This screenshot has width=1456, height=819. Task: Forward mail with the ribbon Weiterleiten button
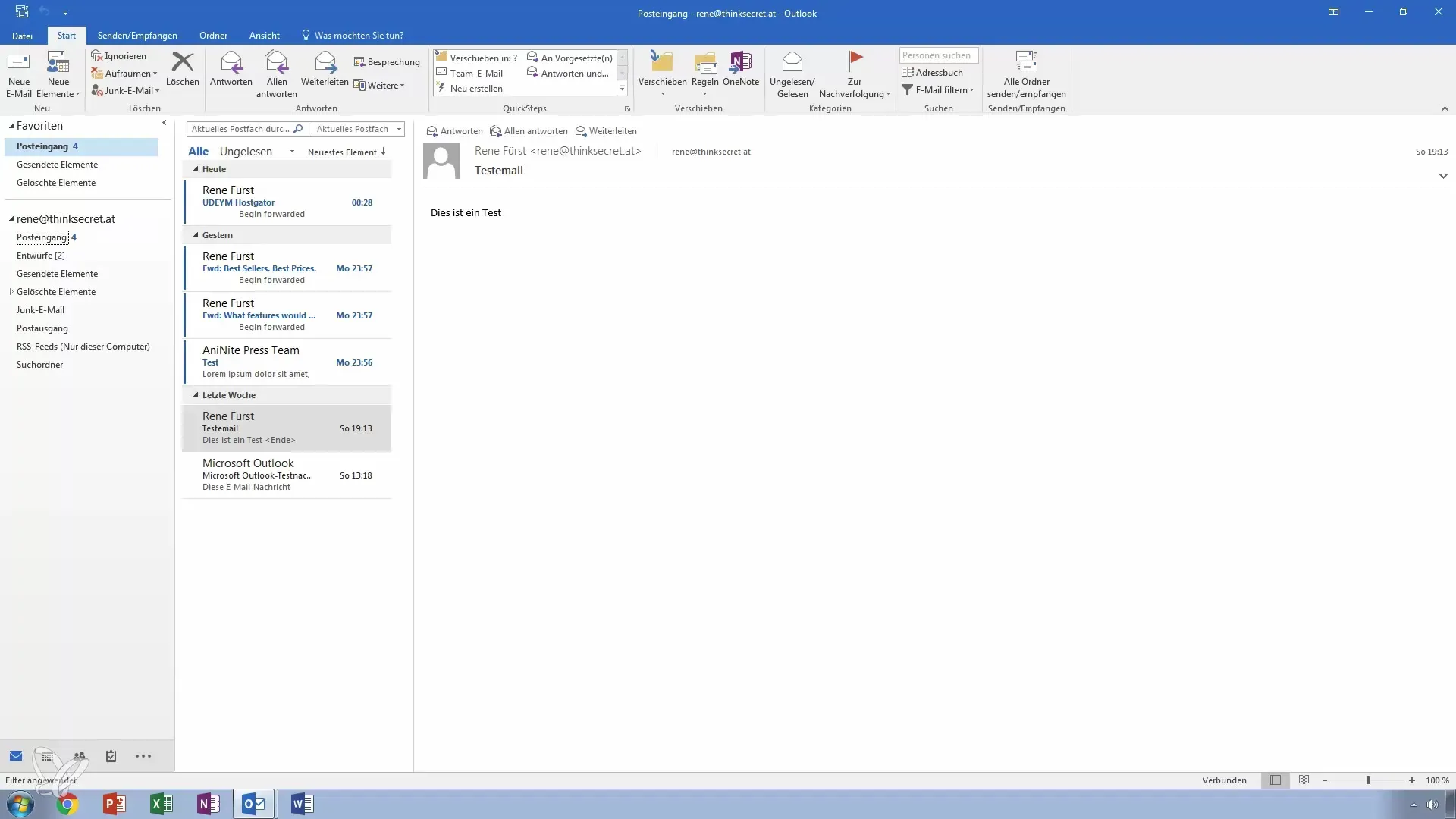[325, 68]
